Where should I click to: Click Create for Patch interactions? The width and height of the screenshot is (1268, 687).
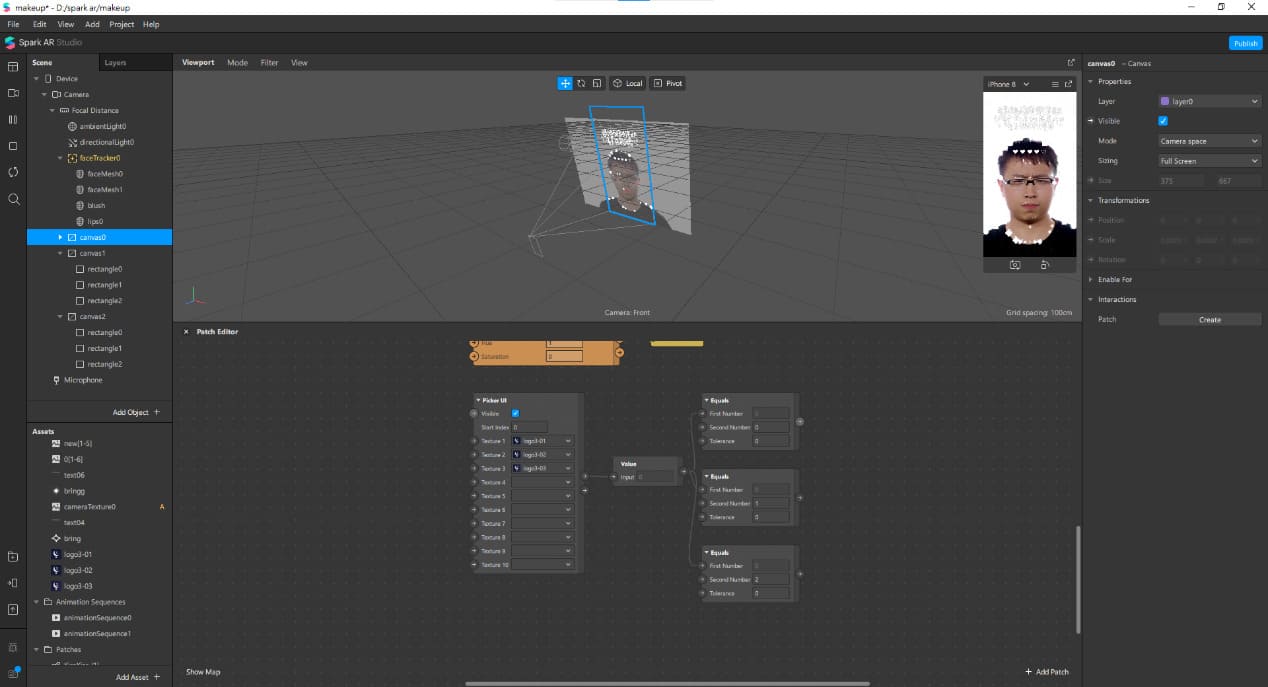[1210, 320]
